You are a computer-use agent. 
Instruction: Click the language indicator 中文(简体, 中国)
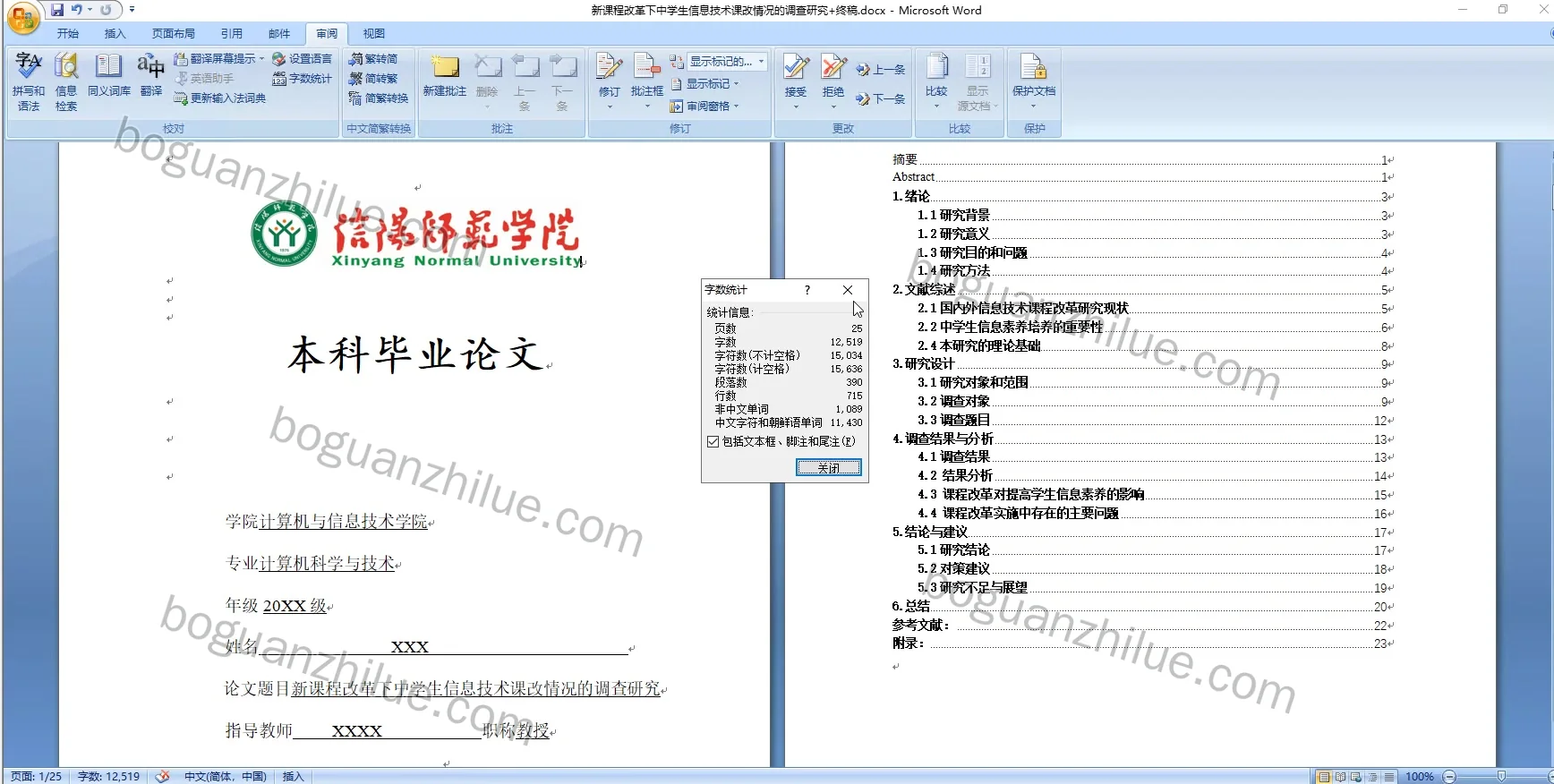(226, 777)
